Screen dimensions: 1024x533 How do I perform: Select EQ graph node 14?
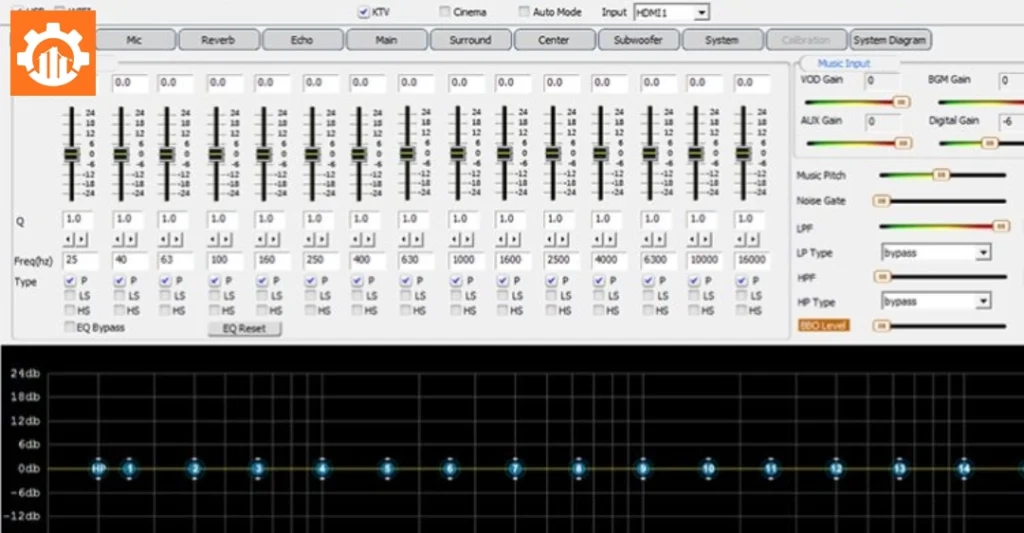(964, 468)
